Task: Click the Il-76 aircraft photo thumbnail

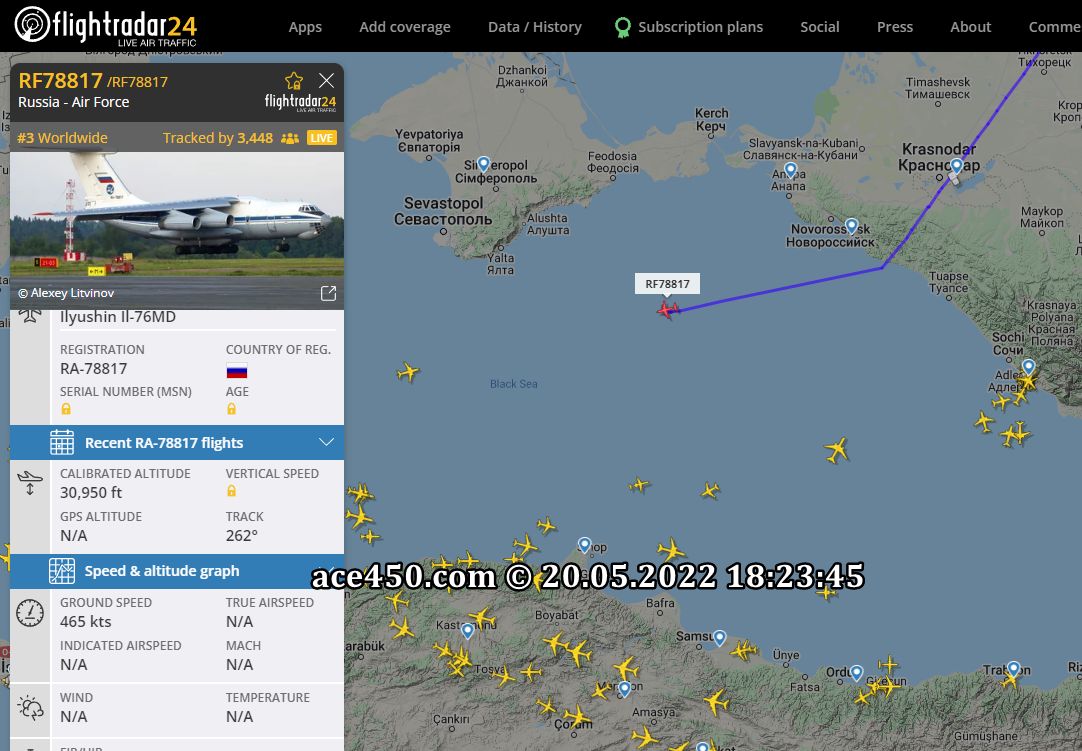Action: [177, 214]
